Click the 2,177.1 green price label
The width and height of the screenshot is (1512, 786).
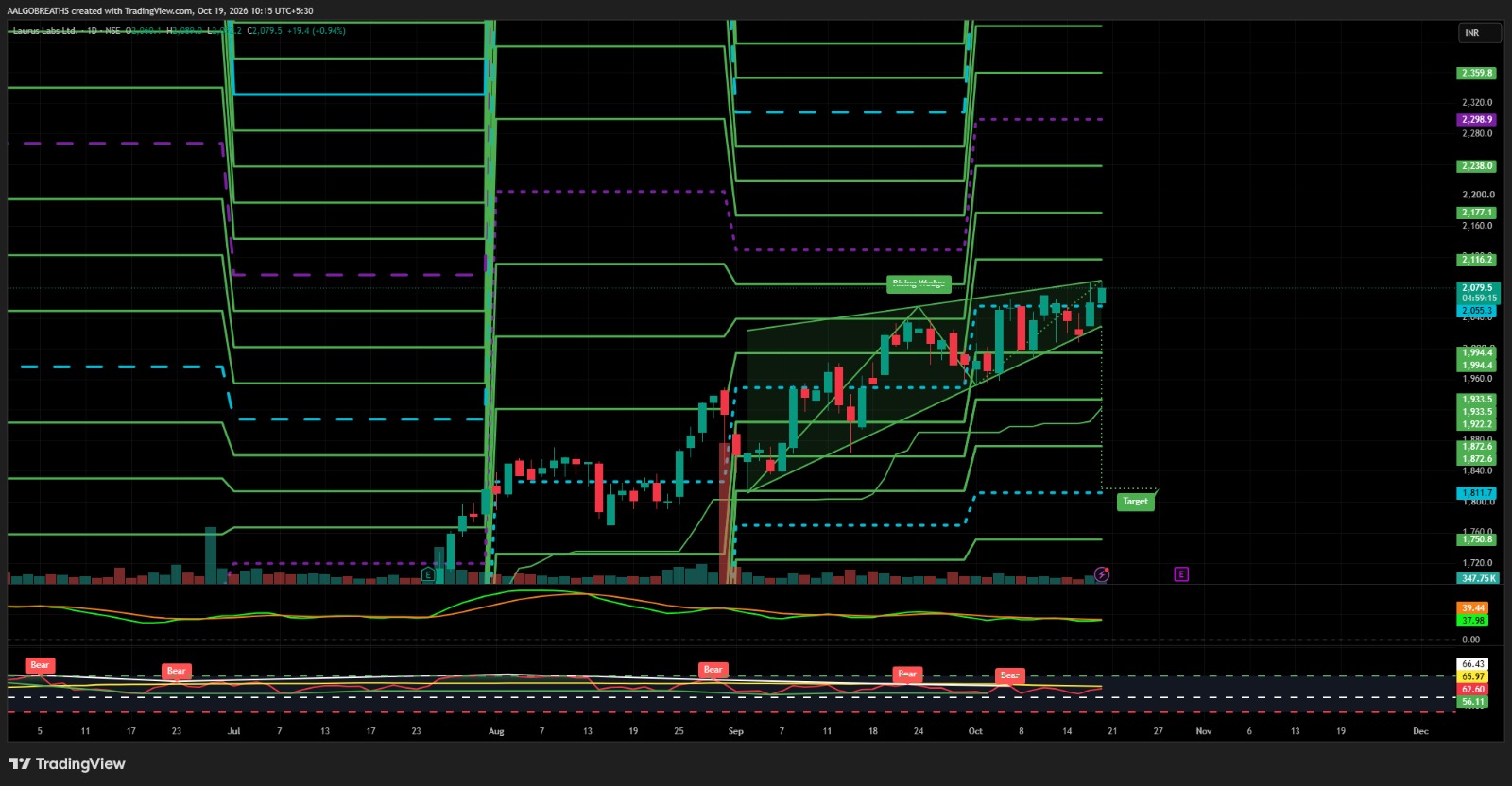point(1477,213)
